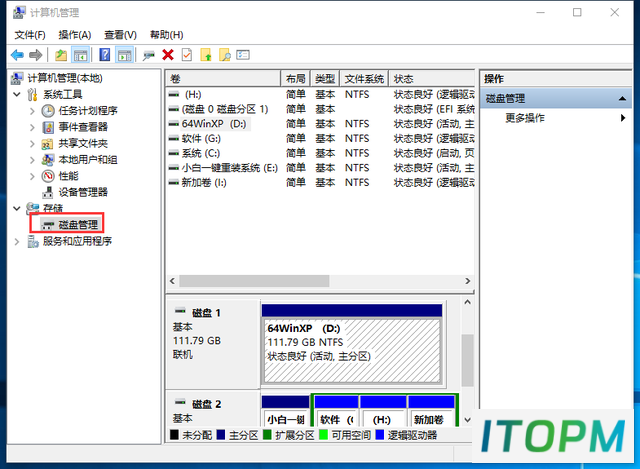Click the disk view scroll up arrow
Screen dimensions: 640x469
[468, 302]
